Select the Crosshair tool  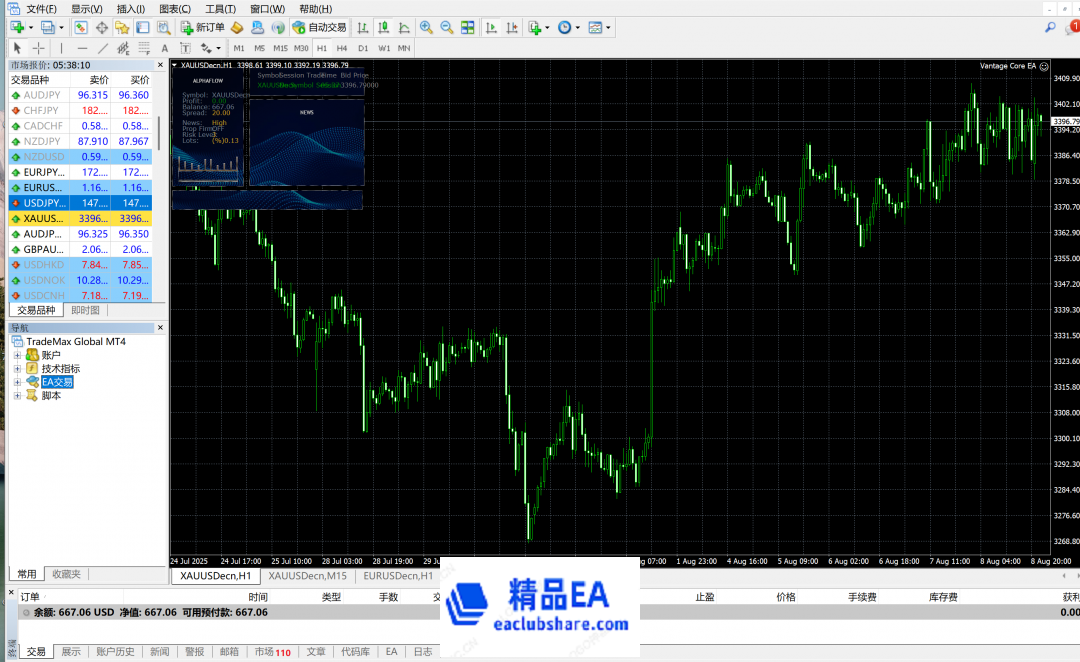click(39, 48)
